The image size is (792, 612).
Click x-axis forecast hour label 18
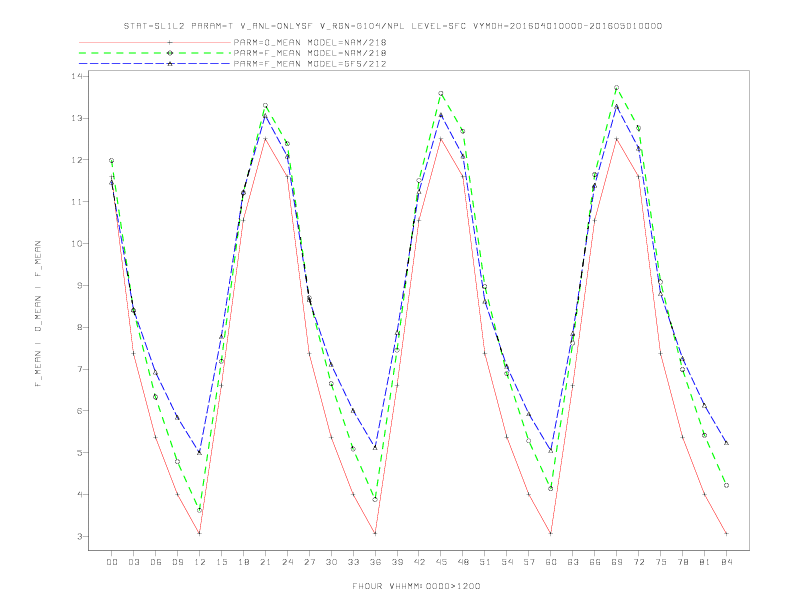(x=243, y=562)
